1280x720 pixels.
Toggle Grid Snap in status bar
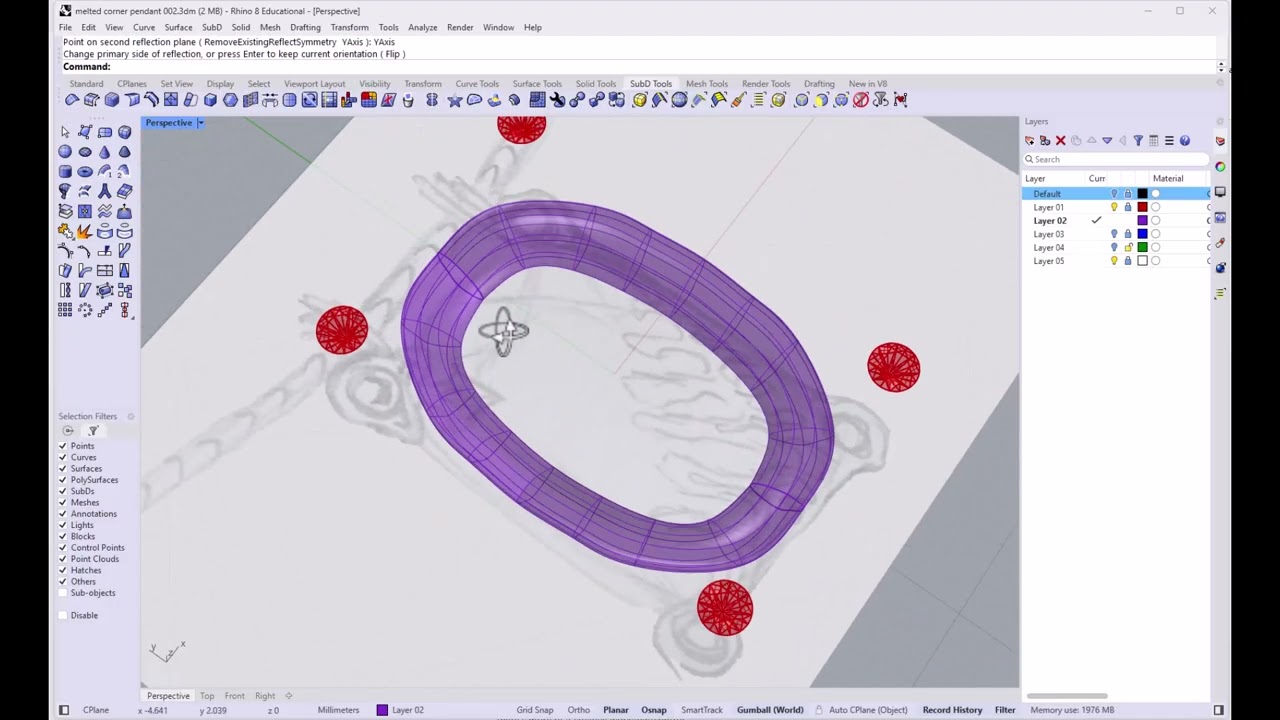coord(535,710)
